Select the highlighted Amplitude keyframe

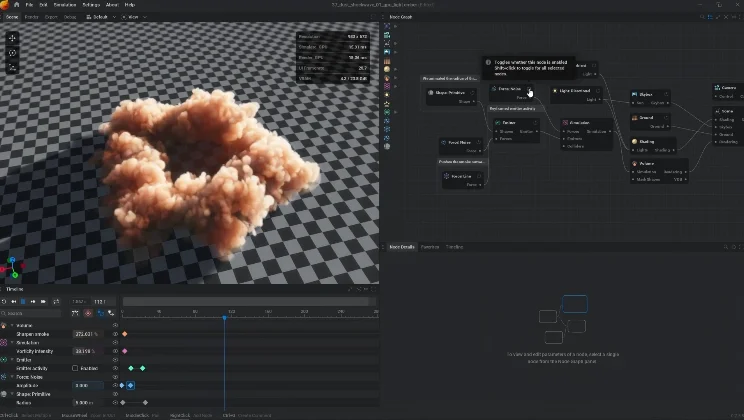point(130,385)
